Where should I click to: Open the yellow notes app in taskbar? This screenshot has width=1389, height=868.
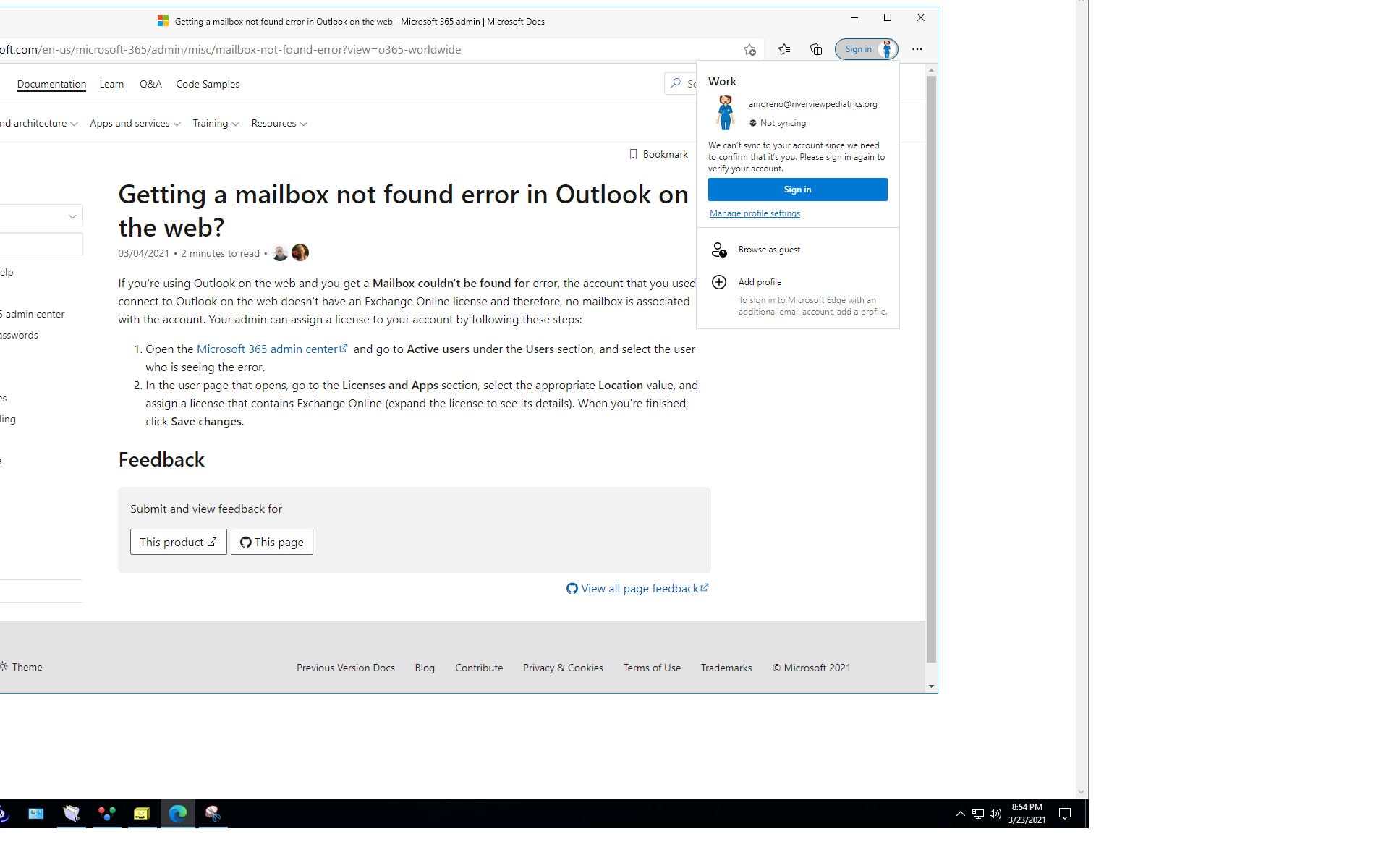click(142, 814)
